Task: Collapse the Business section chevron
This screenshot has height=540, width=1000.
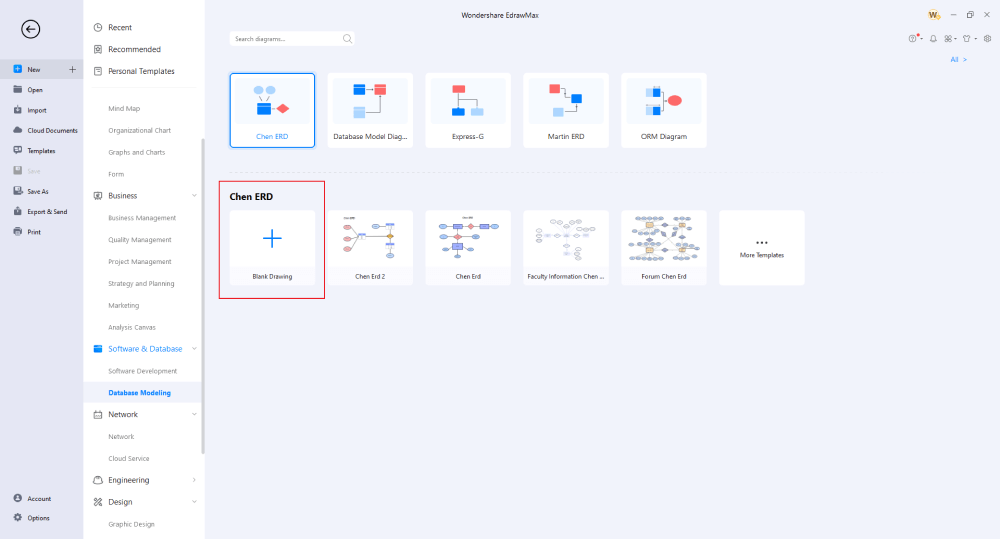Action: (x=194, y=196)
